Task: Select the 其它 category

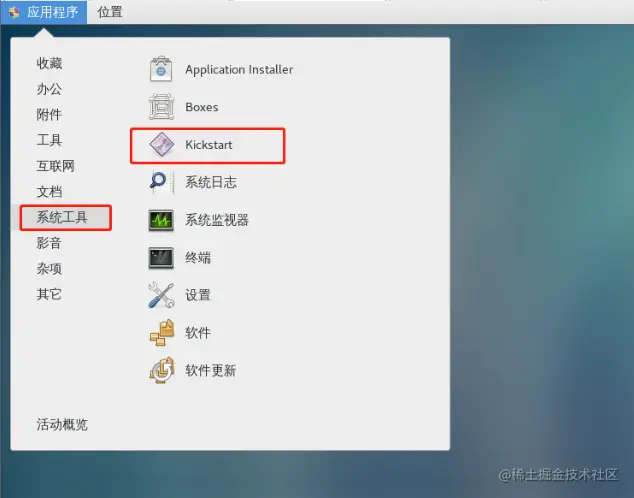Action: [49, 294]
